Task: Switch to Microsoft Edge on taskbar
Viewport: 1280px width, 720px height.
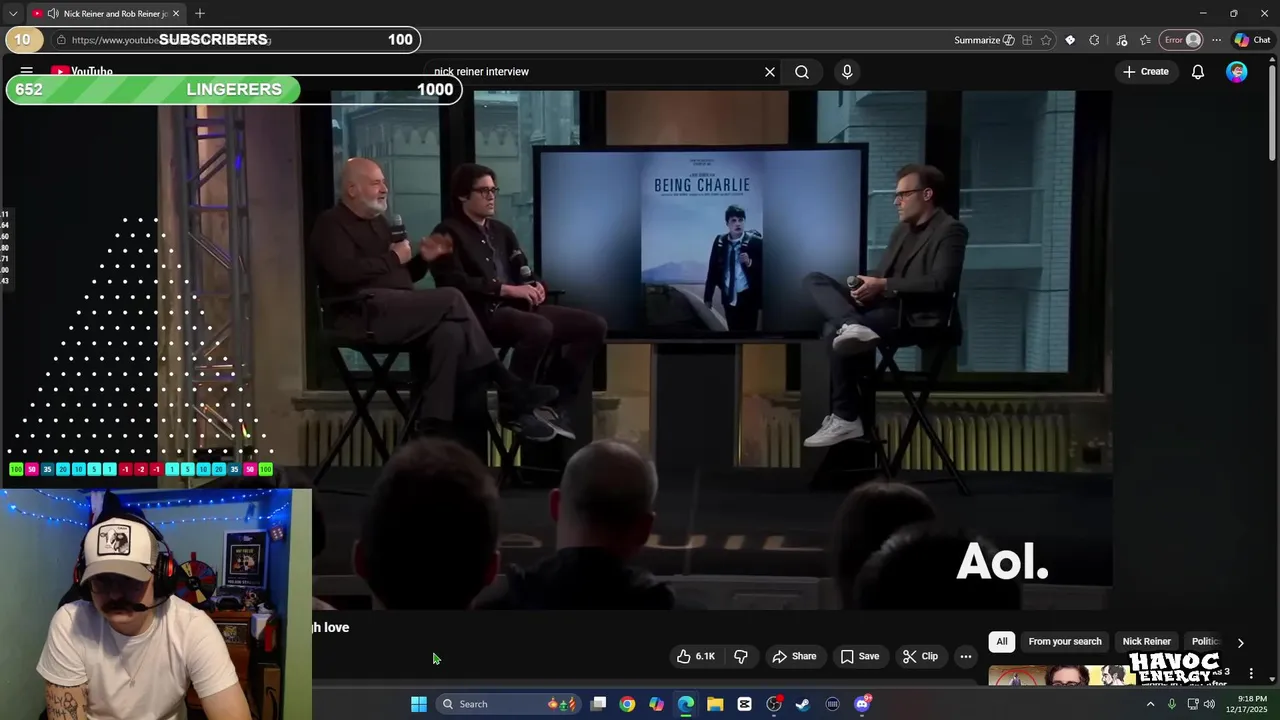Action: pyautogui.click(x=686, y=704)
